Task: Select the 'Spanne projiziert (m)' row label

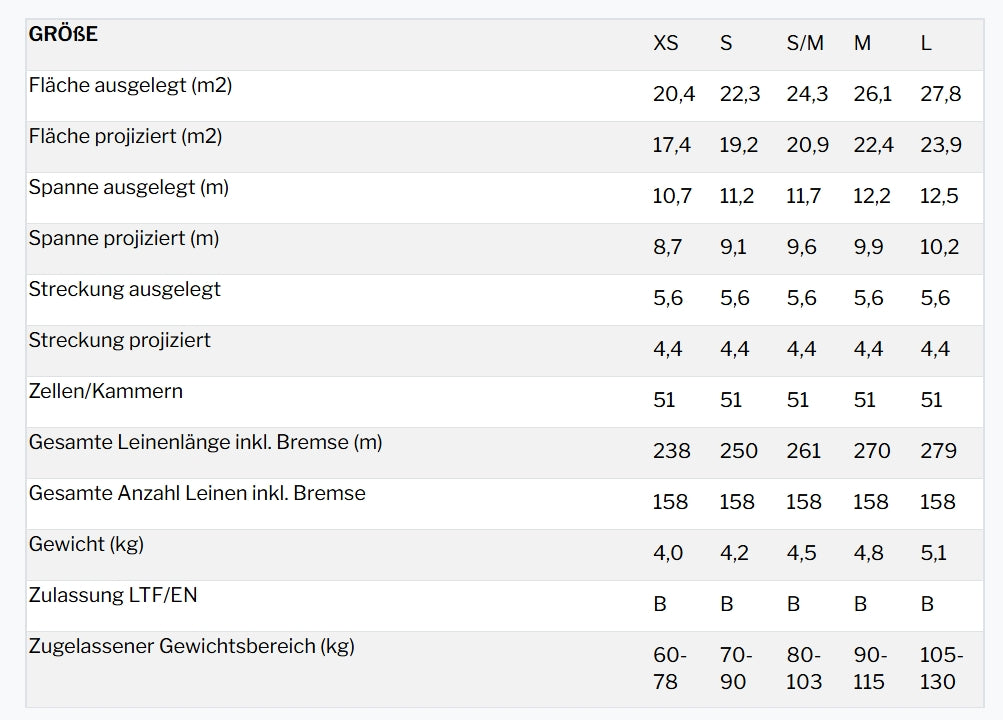Action: point(123,239)
